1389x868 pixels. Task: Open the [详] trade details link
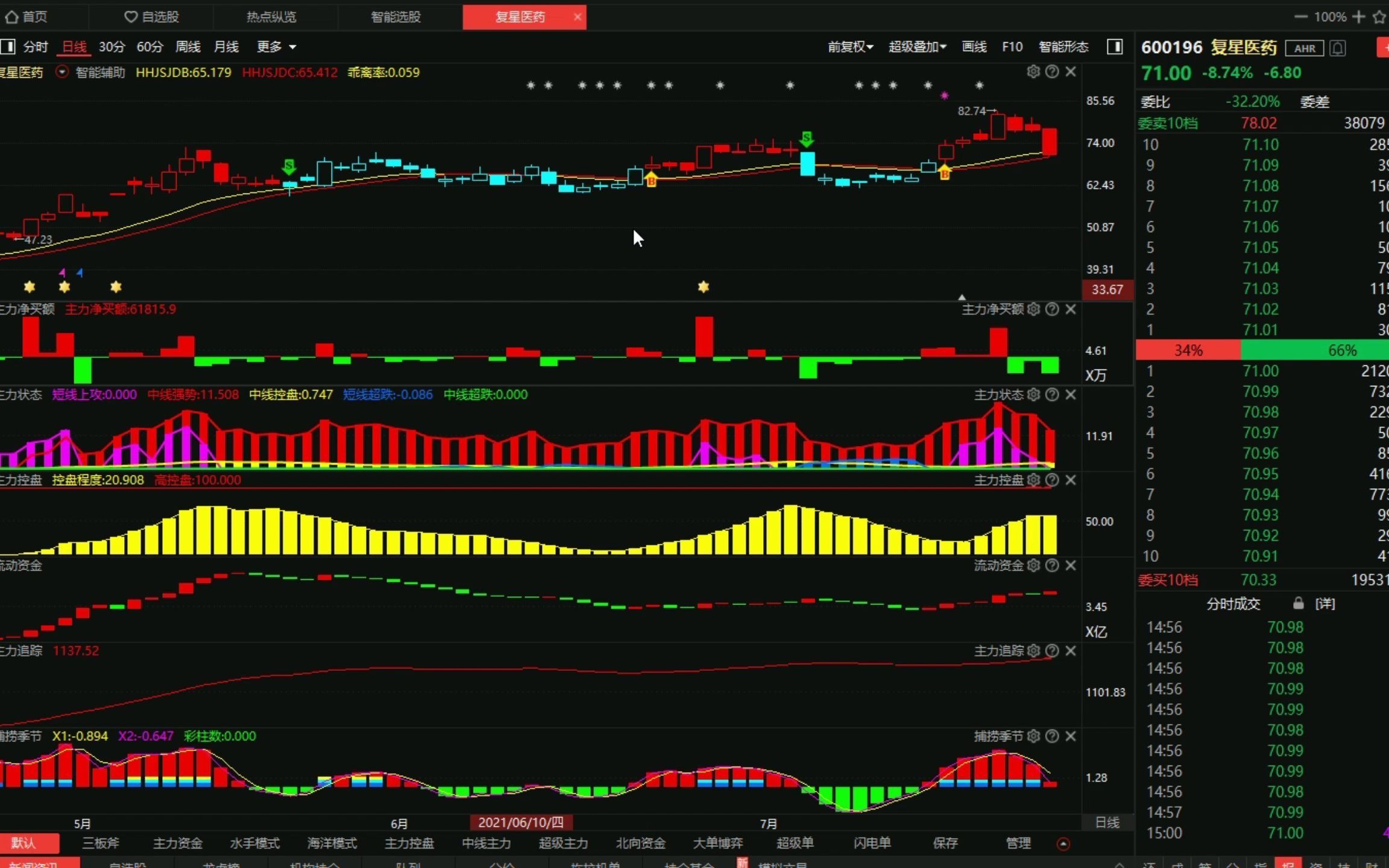1324,603
